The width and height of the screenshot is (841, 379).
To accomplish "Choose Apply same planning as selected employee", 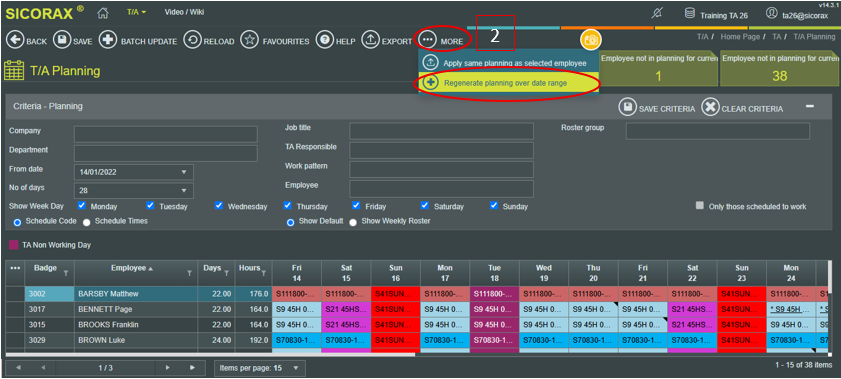I will point(508,63).
